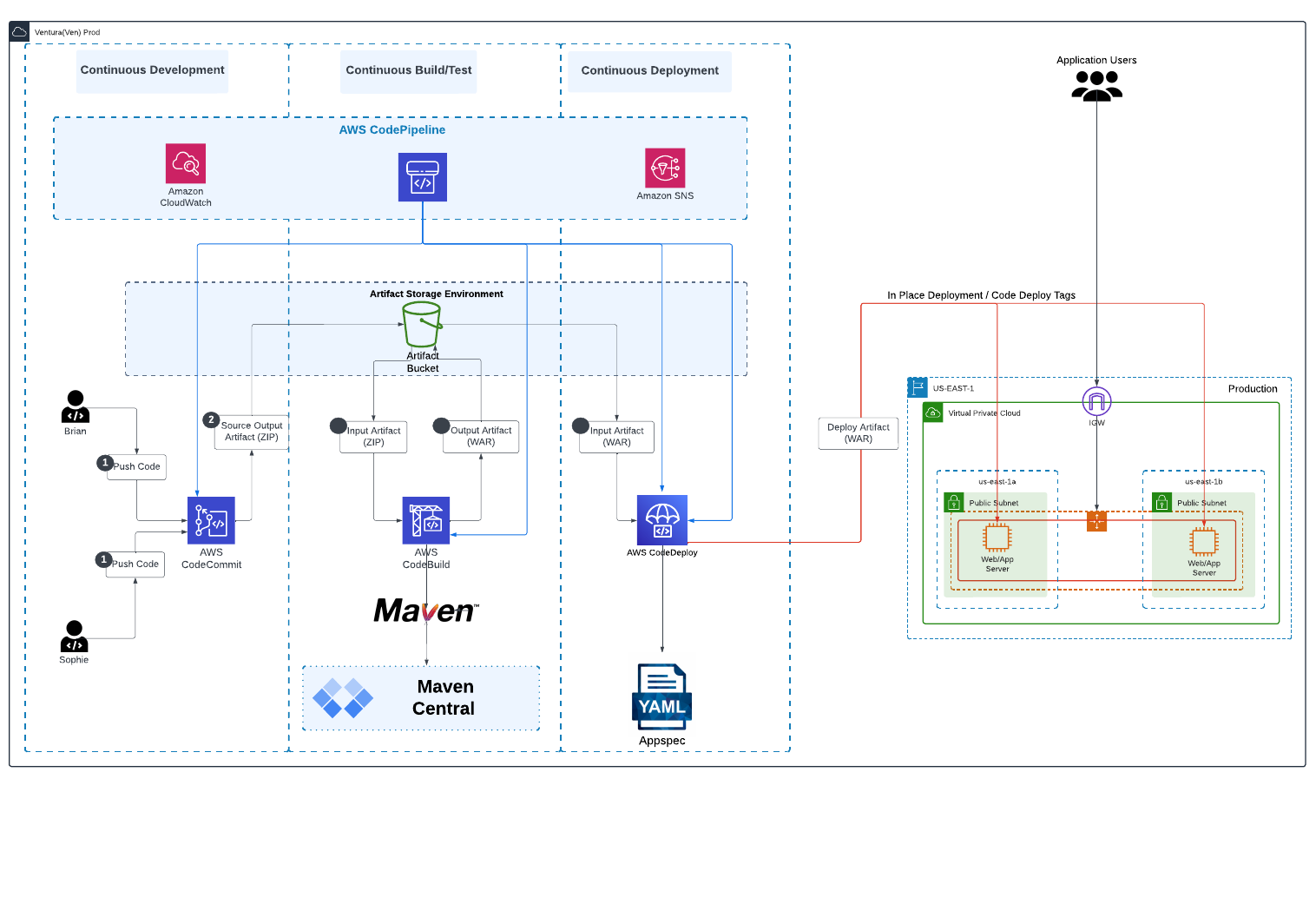Click the AWS CodeDeploy icon
Image resolution: width=1316 pixels, height=924 pixels.
pos(662,519)
